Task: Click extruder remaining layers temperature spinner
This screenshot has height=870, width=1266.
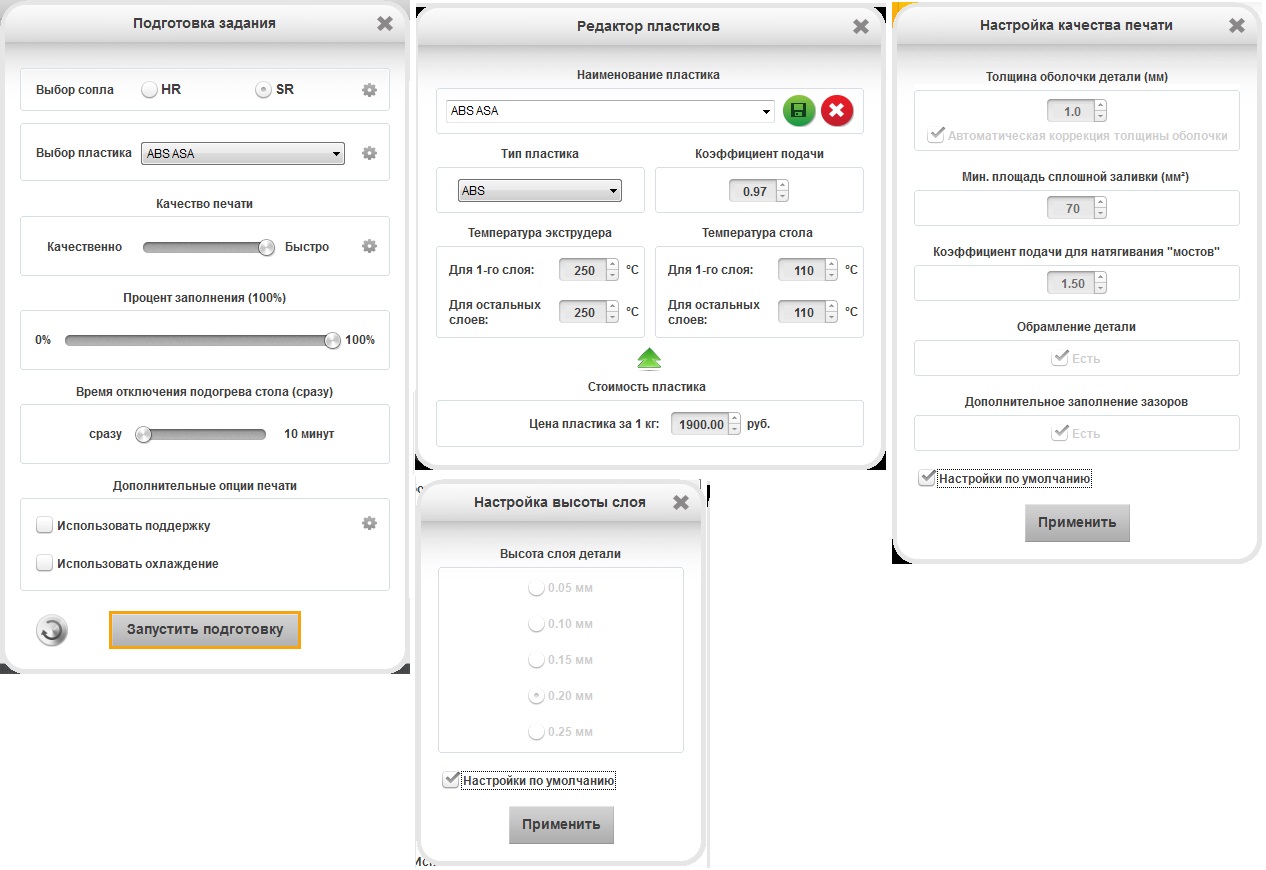Action: click(588, 312)
